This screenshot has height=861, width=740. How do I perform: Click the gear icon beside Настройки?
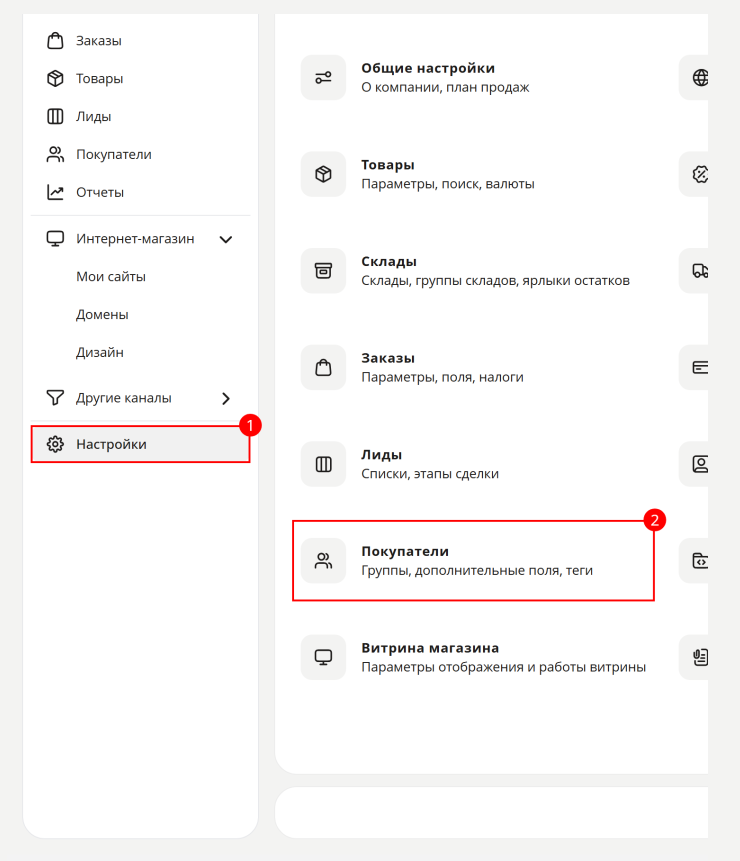click(x=55, y=444)
